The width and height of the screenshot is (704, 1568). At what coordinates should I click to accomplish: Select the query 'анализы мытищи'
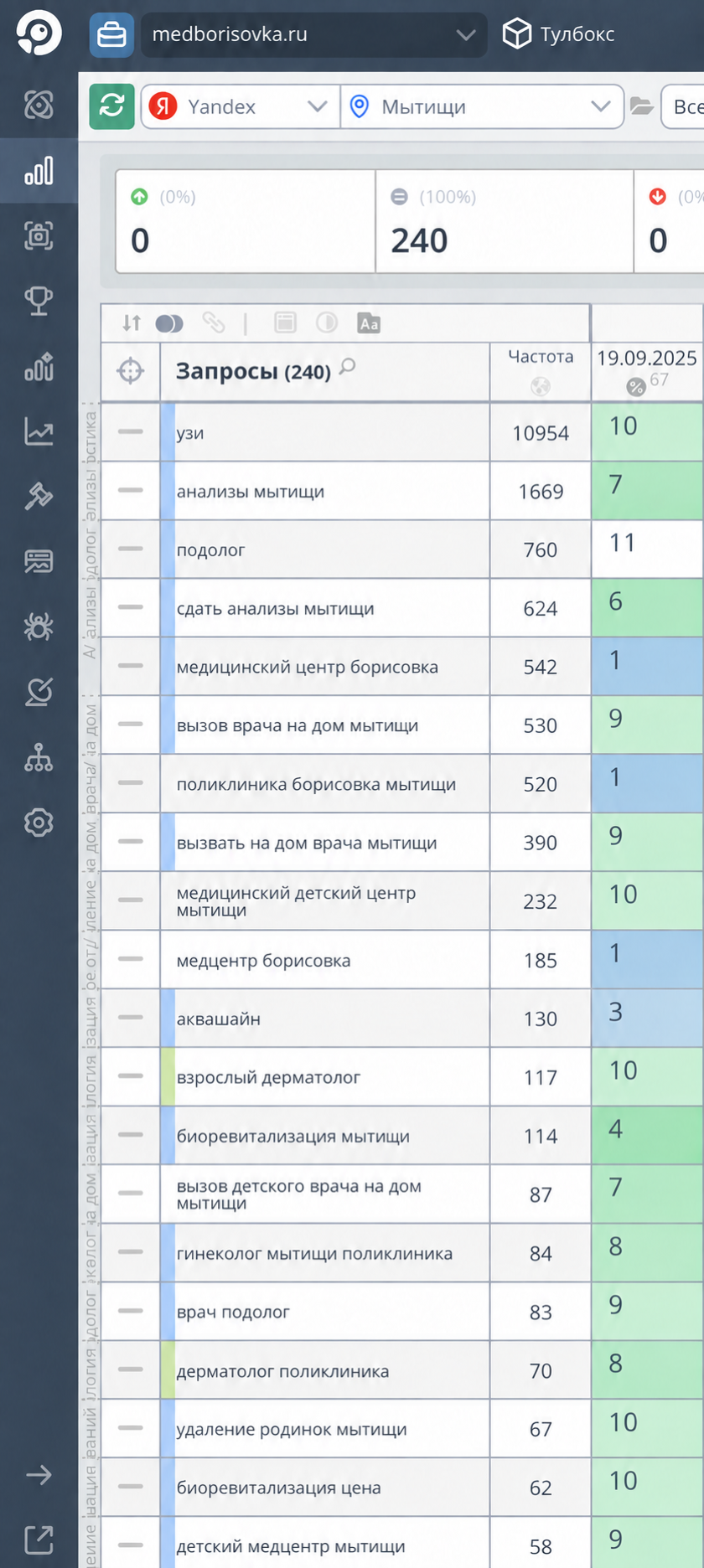(x=250, y=492)
